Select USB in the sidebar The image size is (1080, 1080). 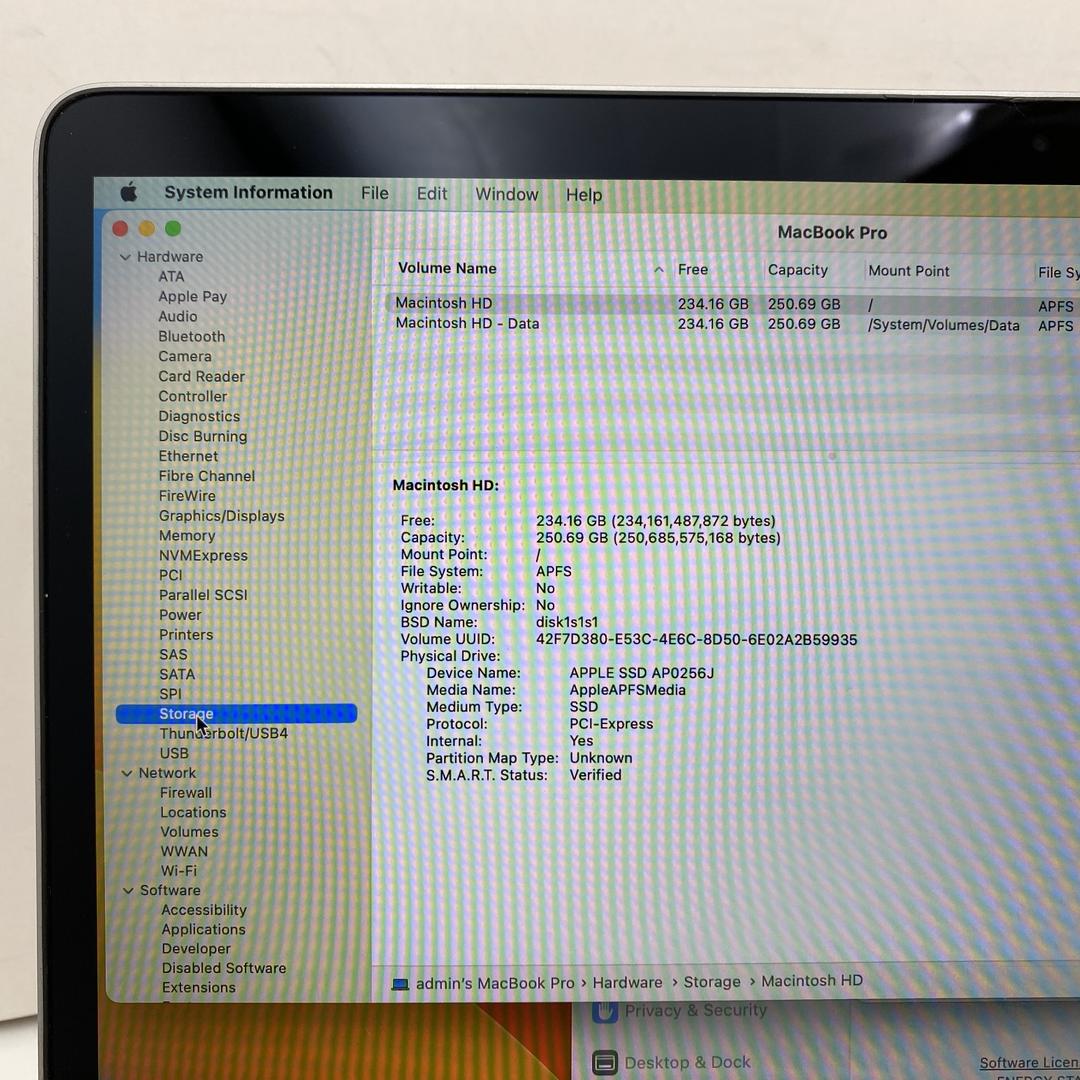tap(174, 754)
